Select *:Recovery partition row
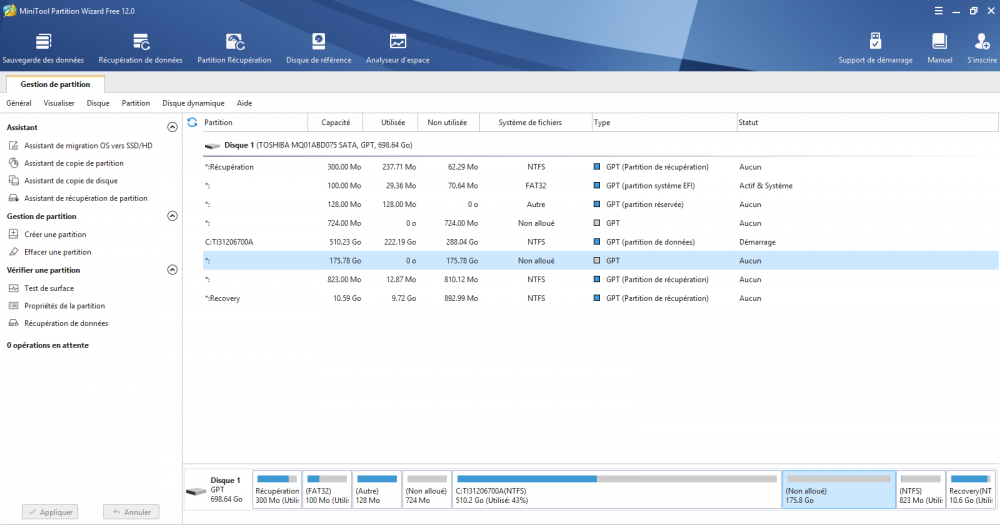 point(600,298)
